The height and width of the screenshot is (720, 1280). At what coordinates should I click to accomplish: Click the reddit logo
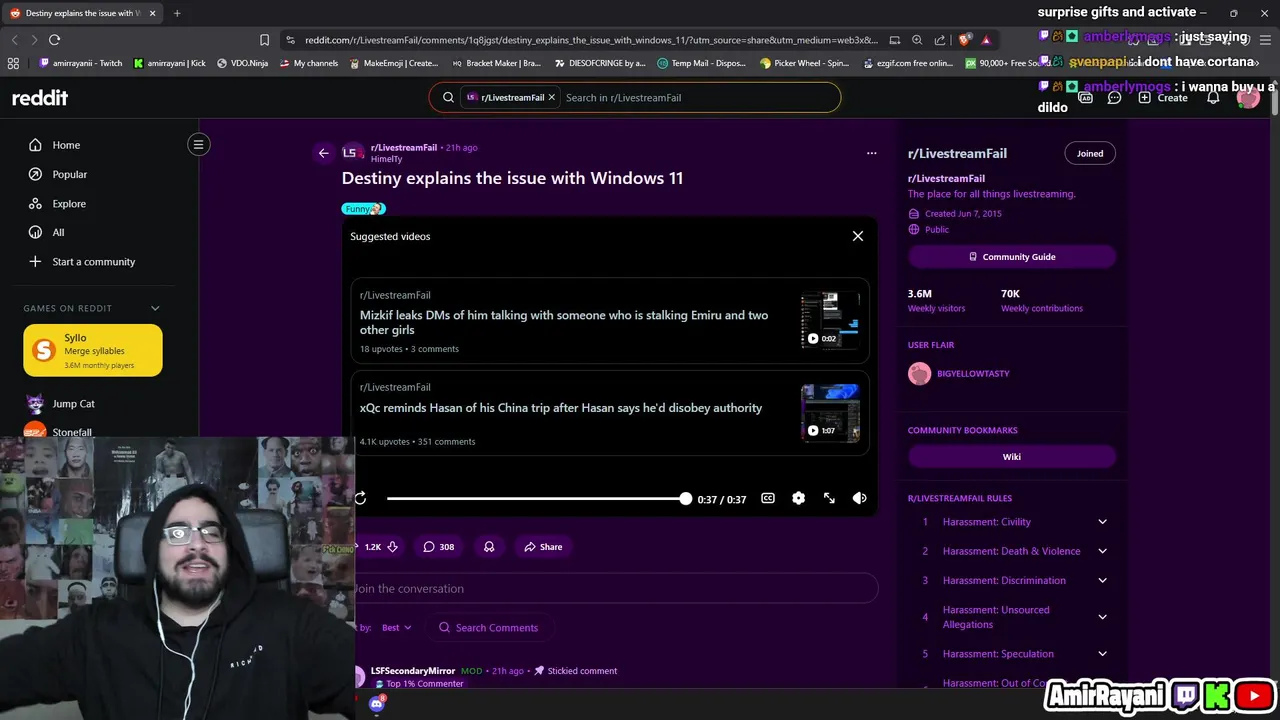(40, 97)
